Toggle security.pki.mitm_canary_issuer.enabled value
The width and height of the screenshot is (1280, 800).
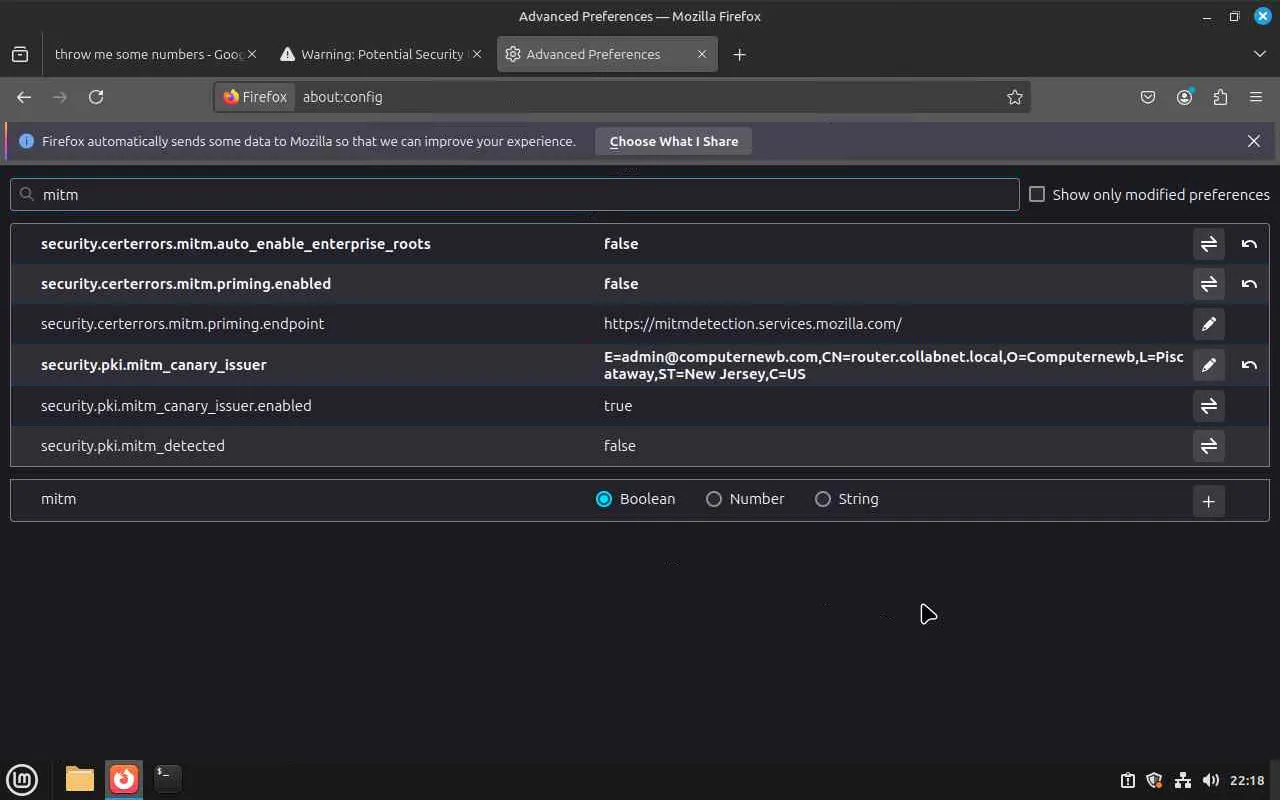point(1208,406)
